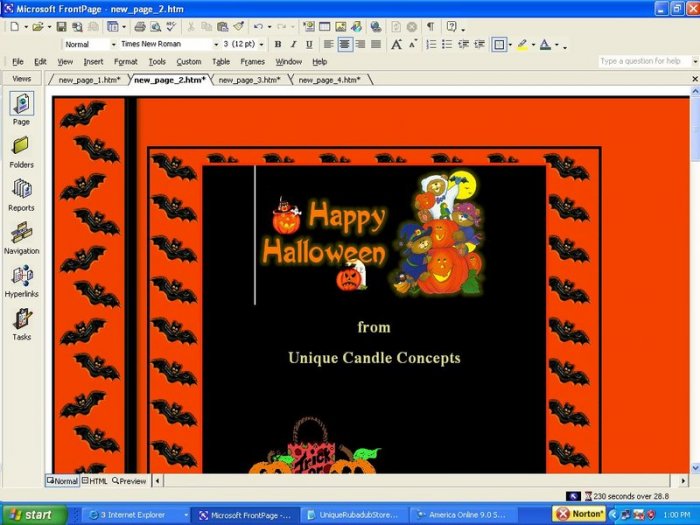
Task: Insert picture from file icon
Action: coord(341,27)
